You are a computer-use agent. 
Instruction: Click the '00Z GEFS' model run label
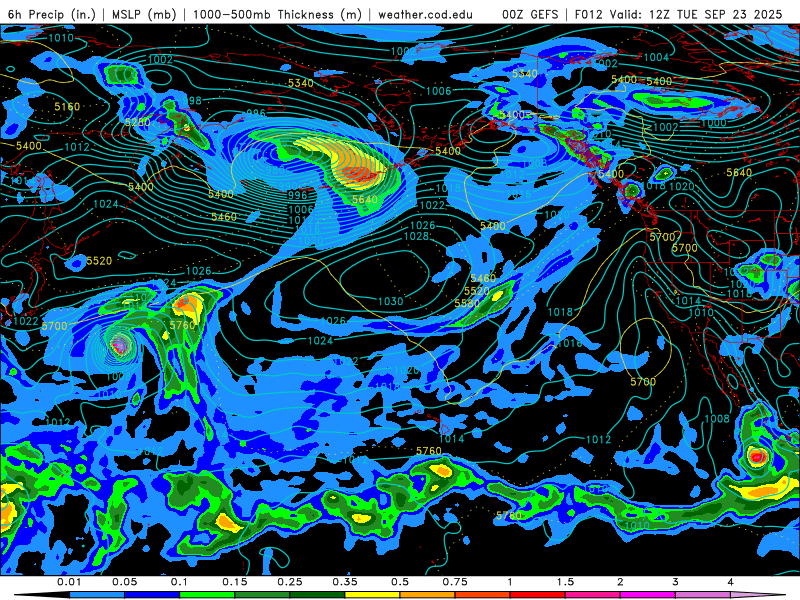tap(530, 14)
